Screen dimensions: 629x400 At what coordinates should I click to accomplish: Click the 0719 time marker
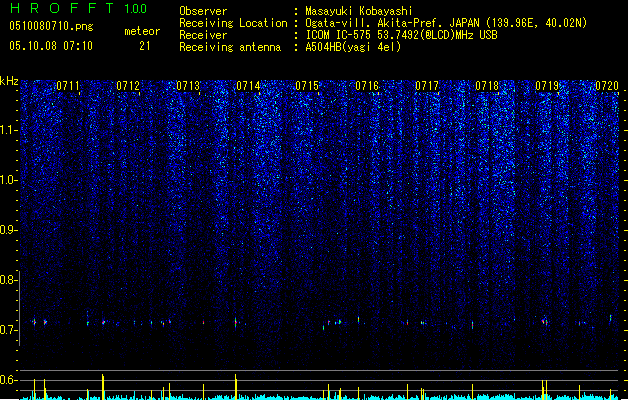point(547,86)
